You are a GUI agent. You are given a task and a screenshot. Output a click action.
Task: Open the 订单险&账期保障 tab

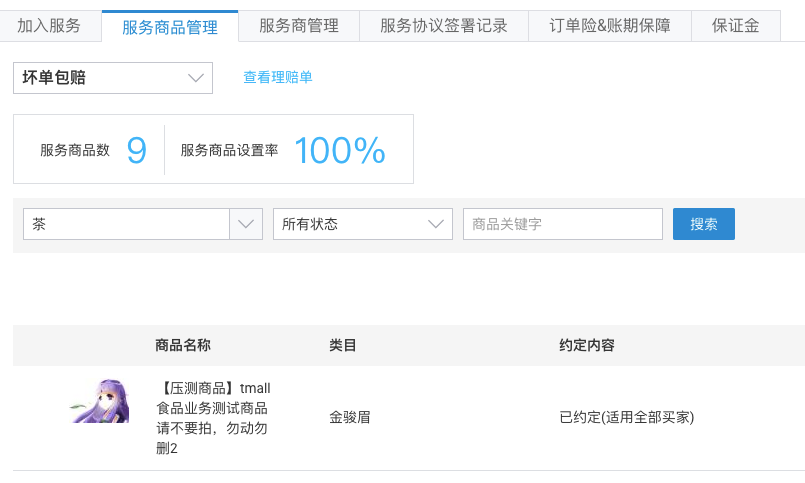tap(610, 26)
